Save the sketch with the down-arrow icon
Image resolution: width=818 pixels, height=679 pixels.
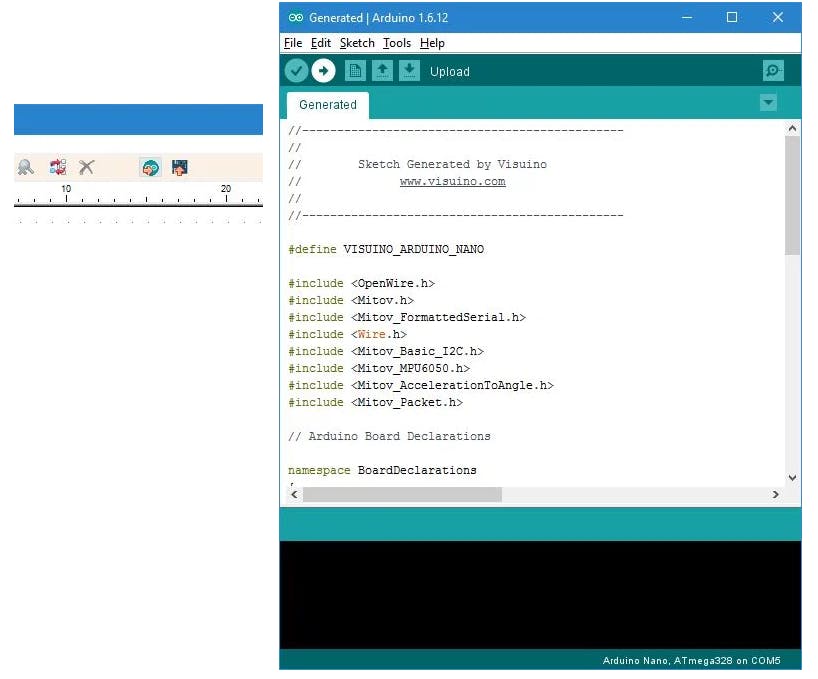[410, 71]
